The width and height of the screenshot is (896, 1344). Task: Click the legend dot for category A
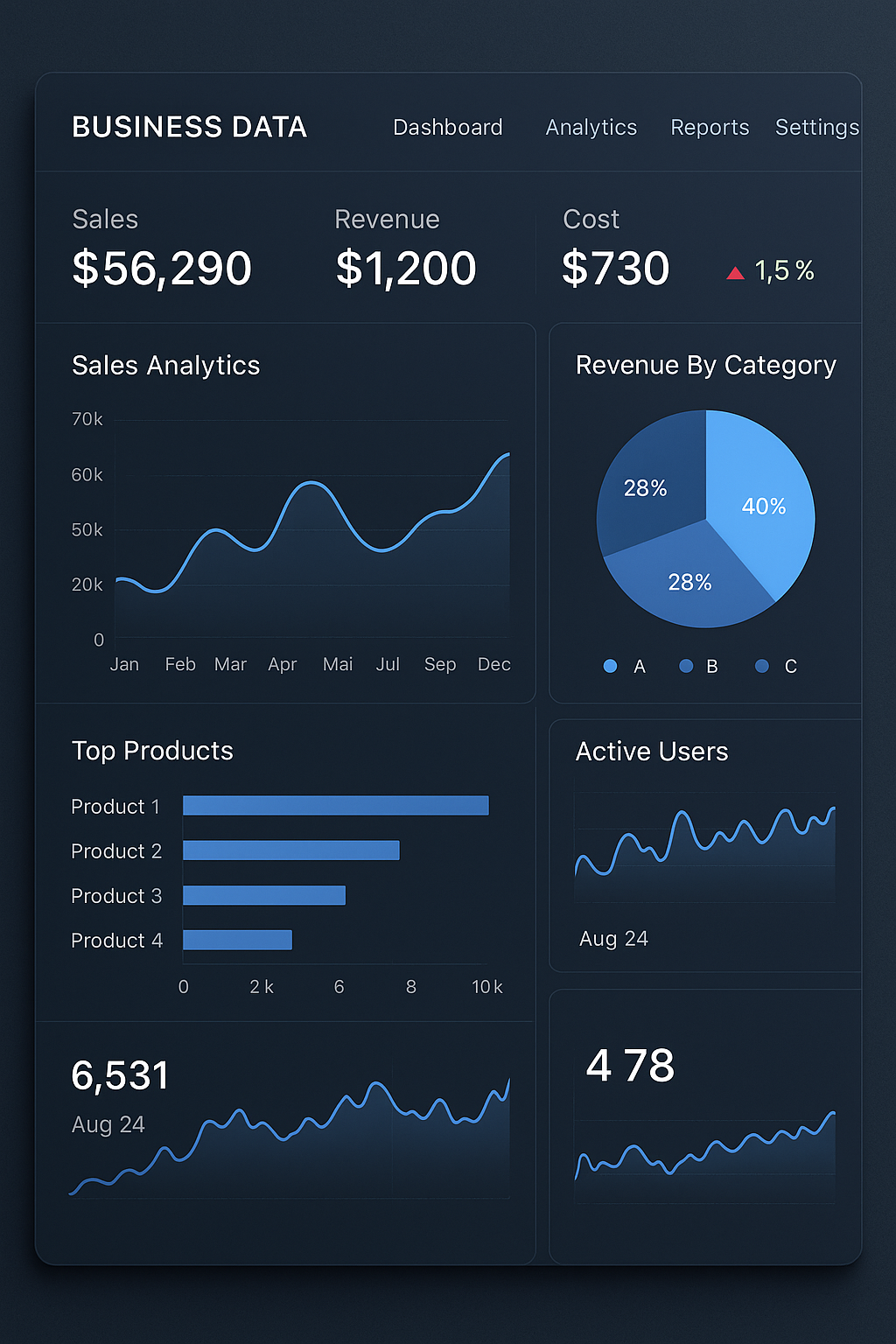click(610, 666)
